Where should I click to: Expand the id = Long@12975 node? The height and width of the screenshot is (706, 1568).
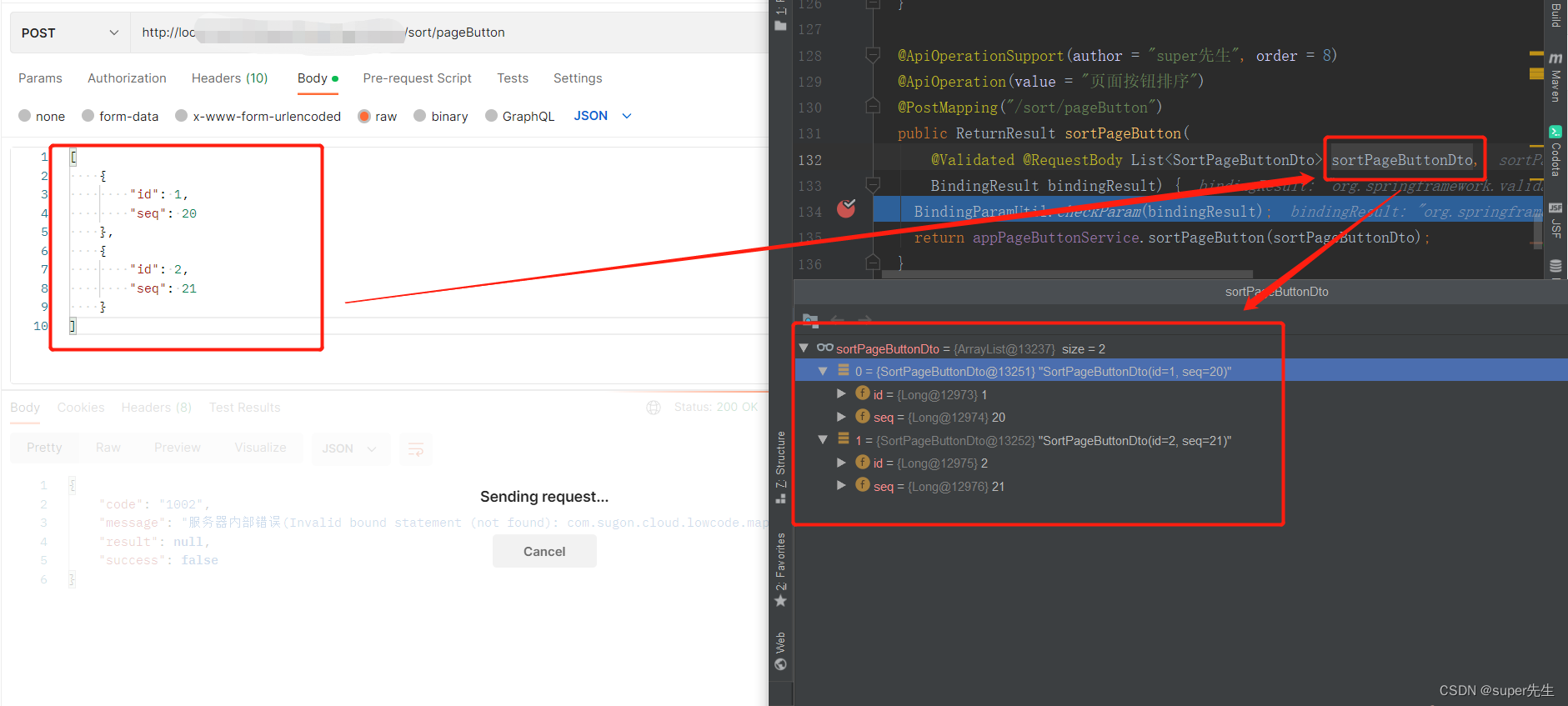click(841, 462)
